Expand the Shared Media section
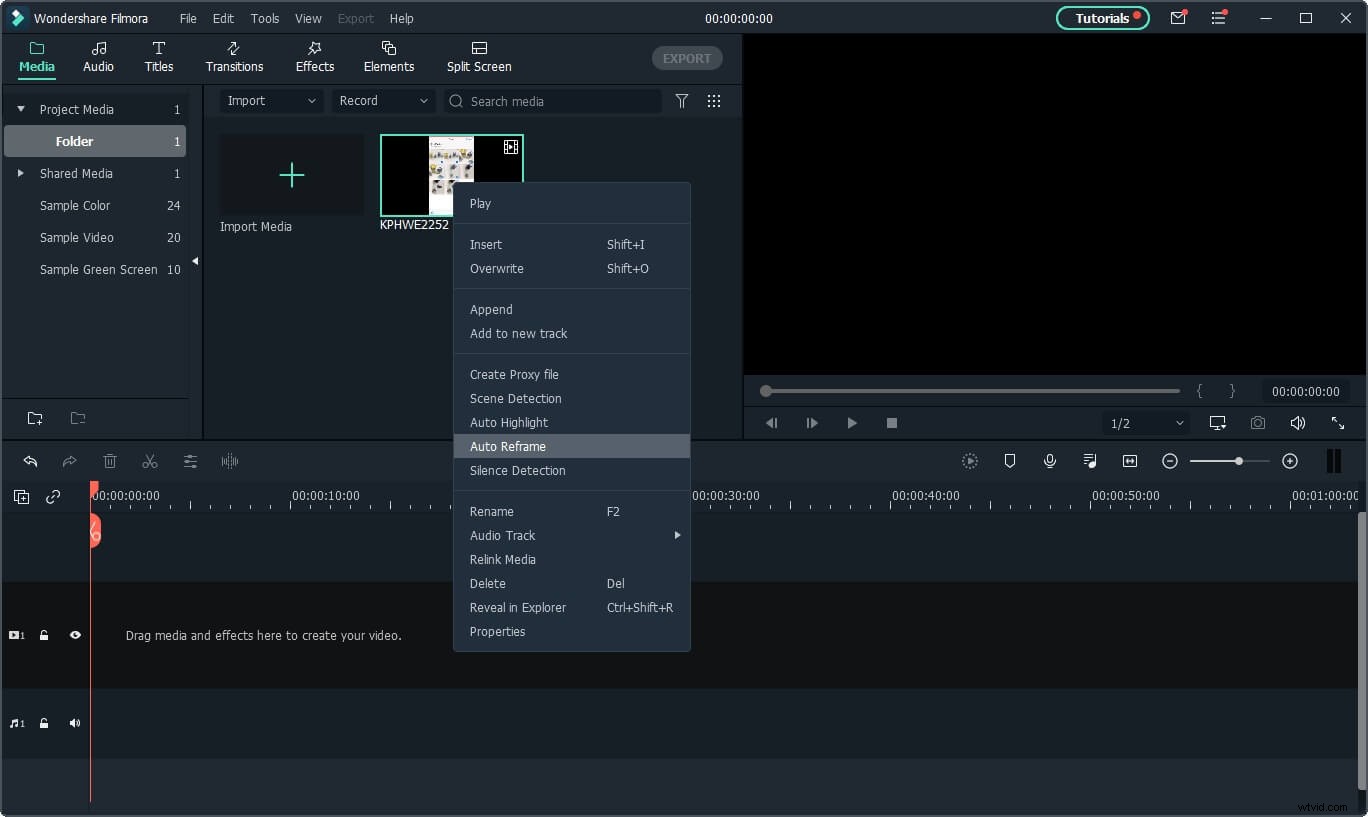1368x817 pixels. 20,173
